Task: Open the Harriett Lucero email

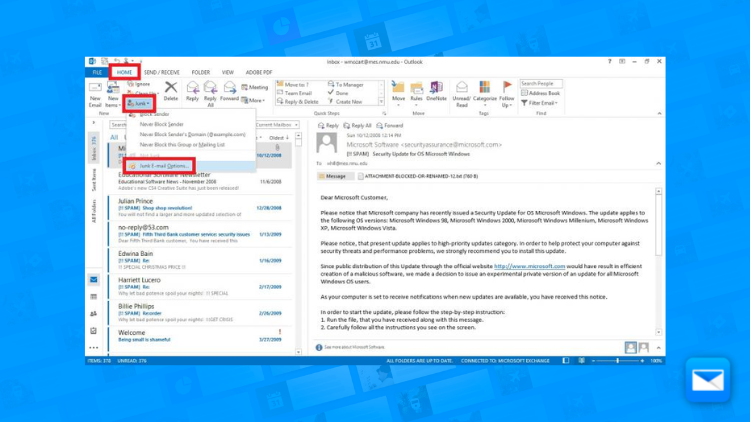Action: [x=200, y=287]
